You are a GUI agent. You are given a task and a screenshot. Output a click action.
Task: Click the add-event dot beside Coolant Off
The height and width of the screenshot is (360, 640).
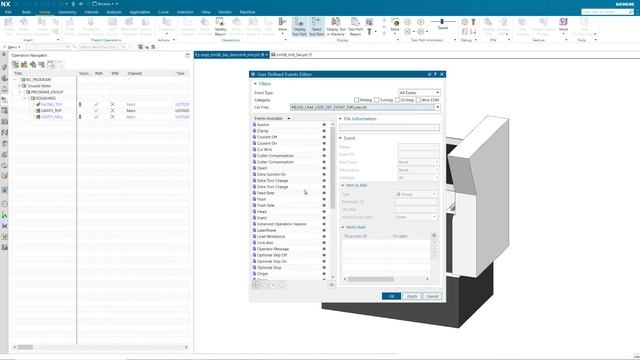324,137
